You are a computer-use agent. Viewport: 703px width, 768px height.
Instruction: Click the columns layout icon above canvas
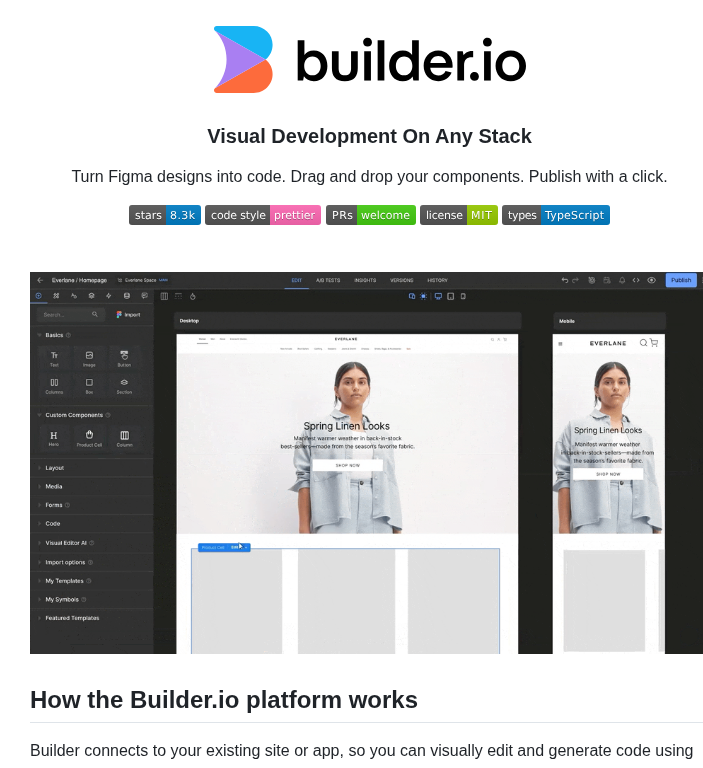coord(164,296)
